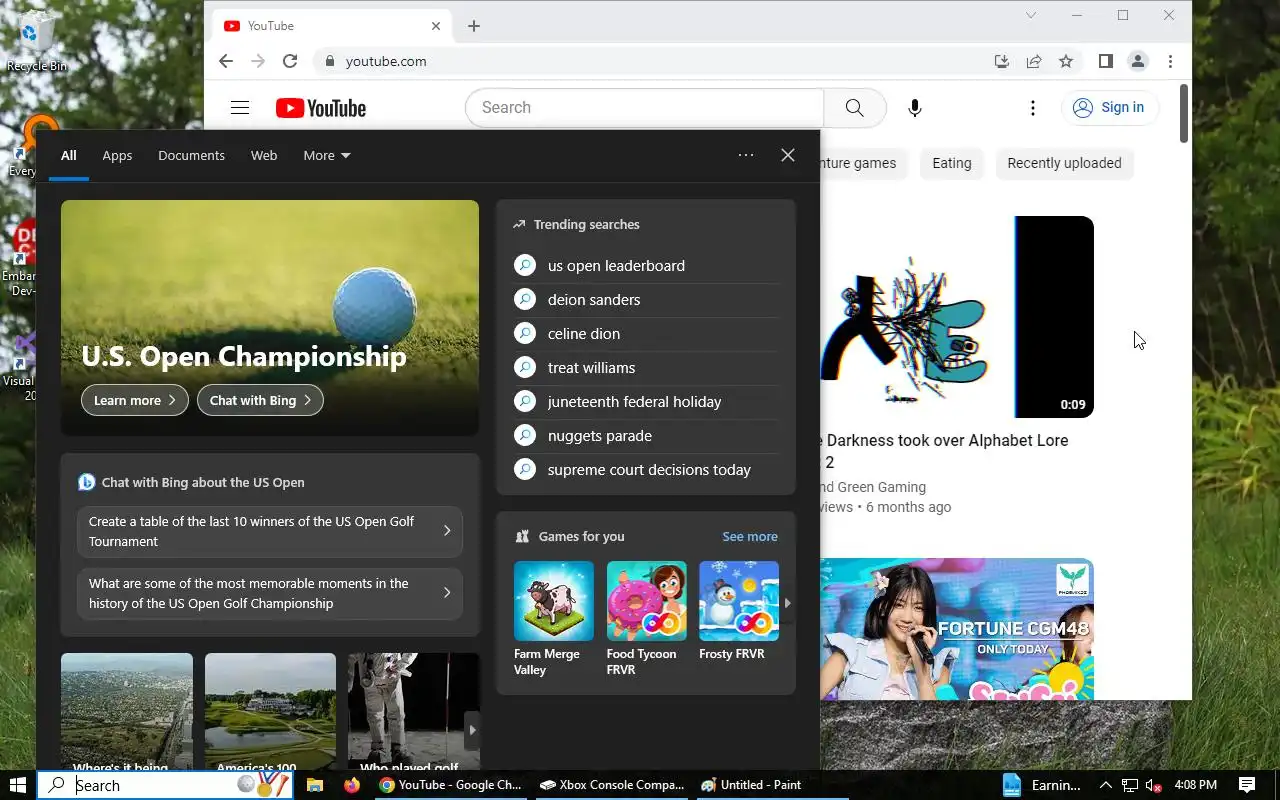Open Recycle Bin desktop icon
This screenshot has height=800, width=1280.
pos(37,42)
